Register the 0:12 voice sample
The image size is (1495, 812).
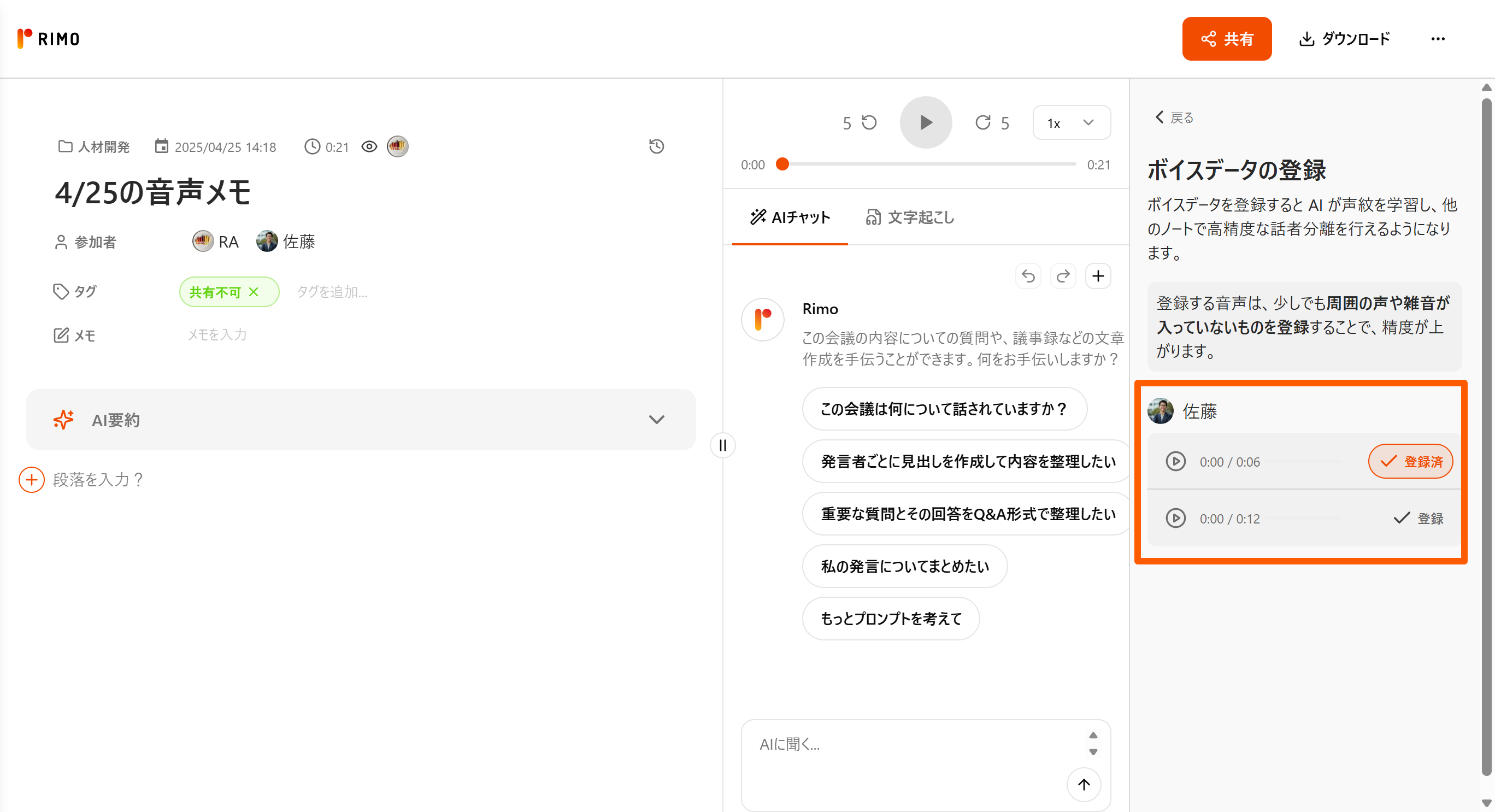(1418, 519)
